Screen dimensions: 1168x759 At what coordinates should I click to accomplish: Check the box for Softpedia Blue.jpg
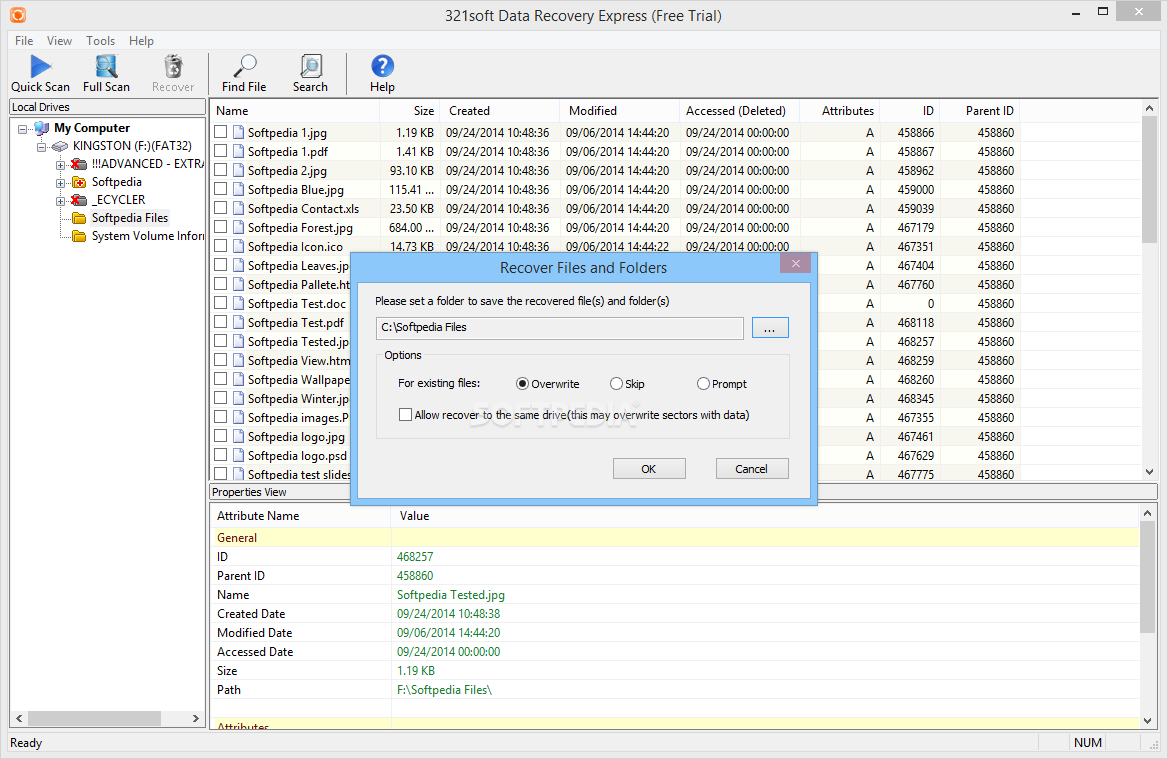click(x=220, y=189)
